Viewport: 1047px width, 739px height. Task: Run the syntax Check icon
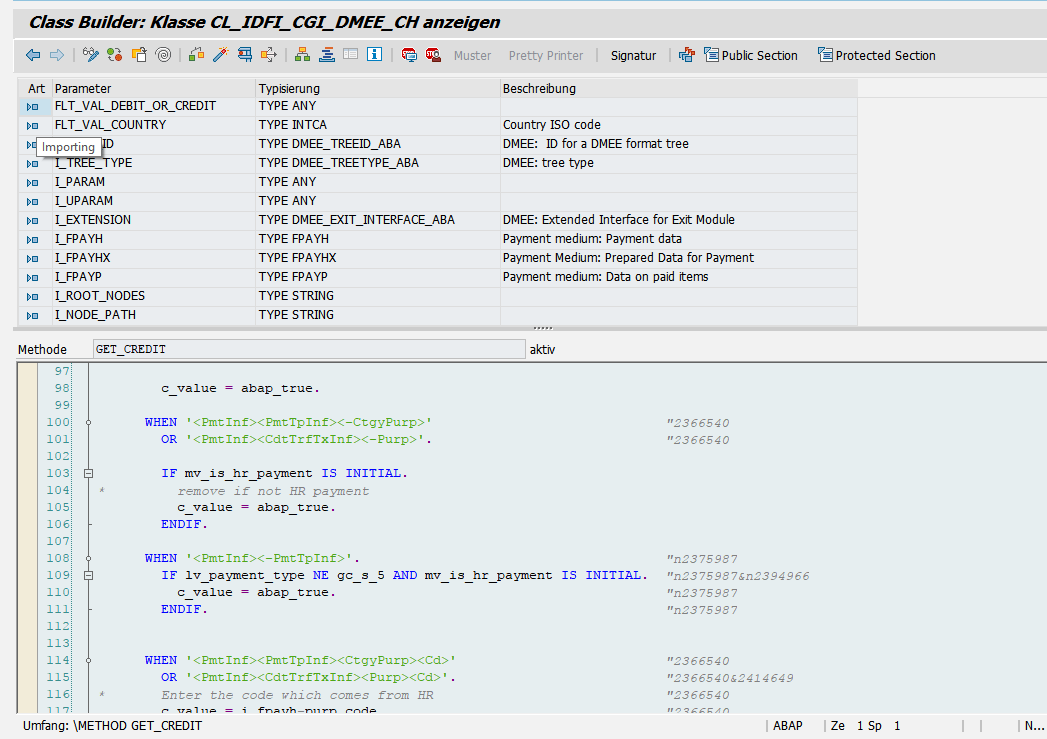click(x=196, y=55)
